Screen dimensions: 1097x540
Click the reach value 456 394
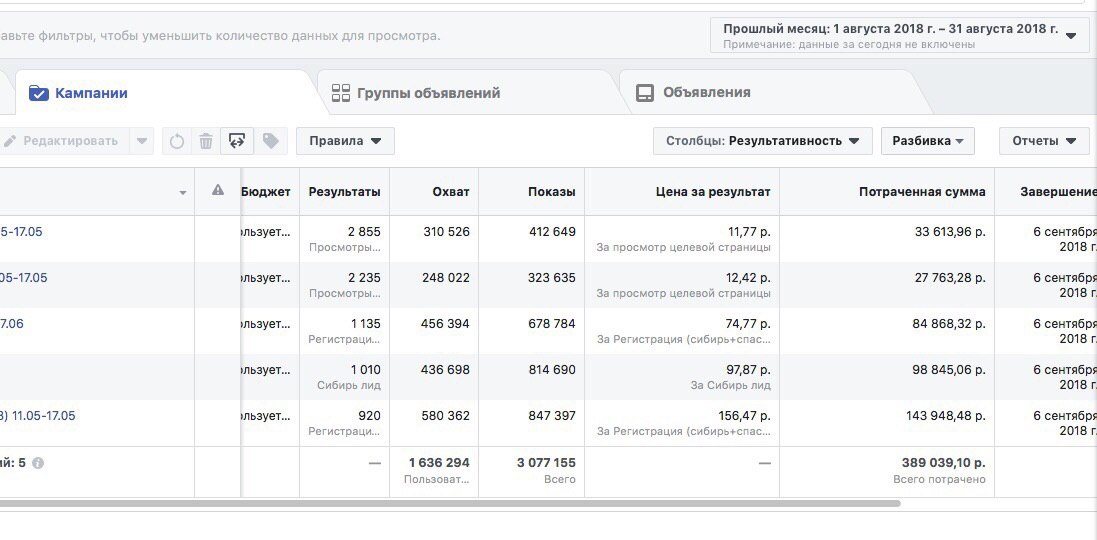point(445,324)
